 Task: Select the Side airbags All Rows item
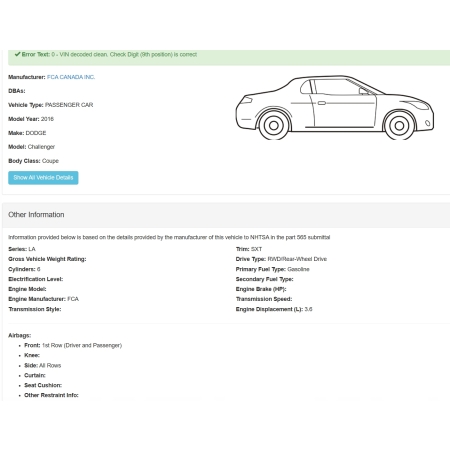43,365
